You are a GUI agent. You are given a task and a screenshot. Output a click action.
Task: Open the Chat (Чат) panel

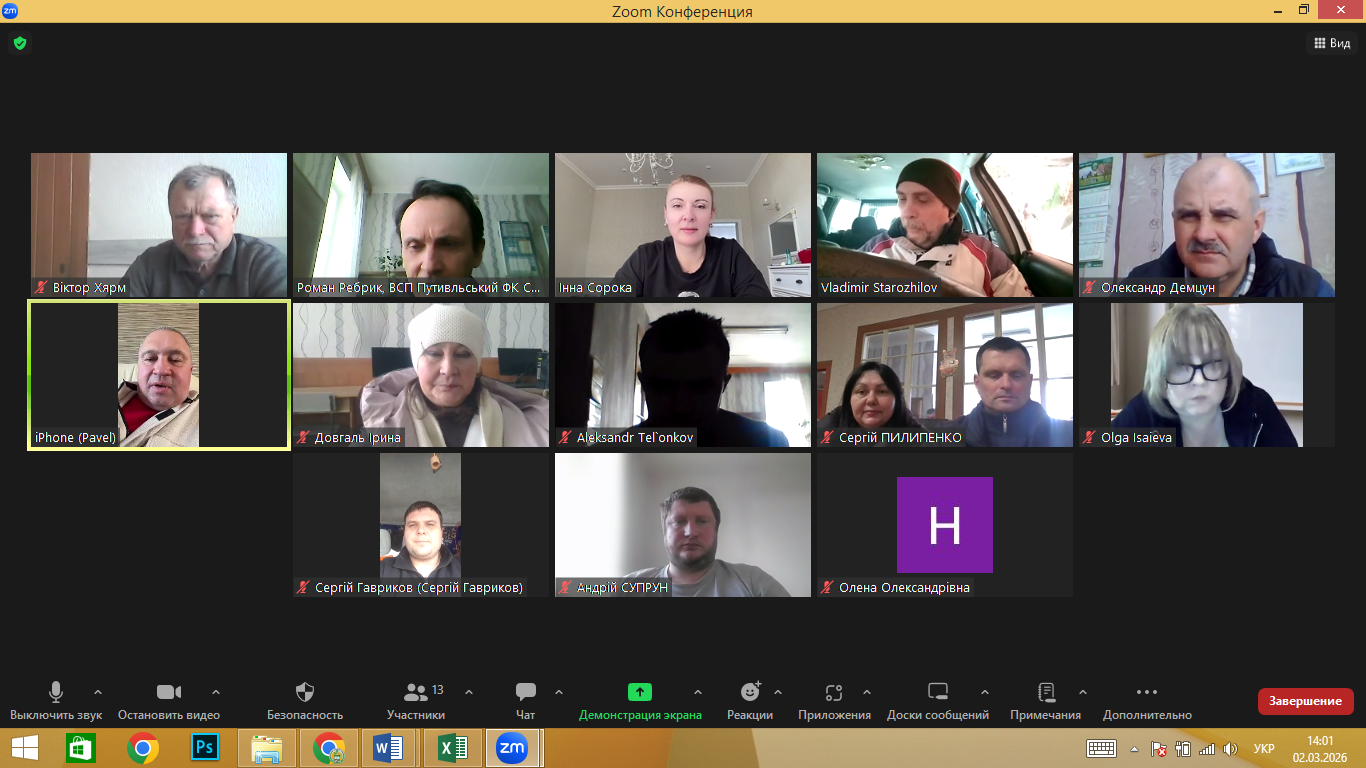click(x=525, y=692)
